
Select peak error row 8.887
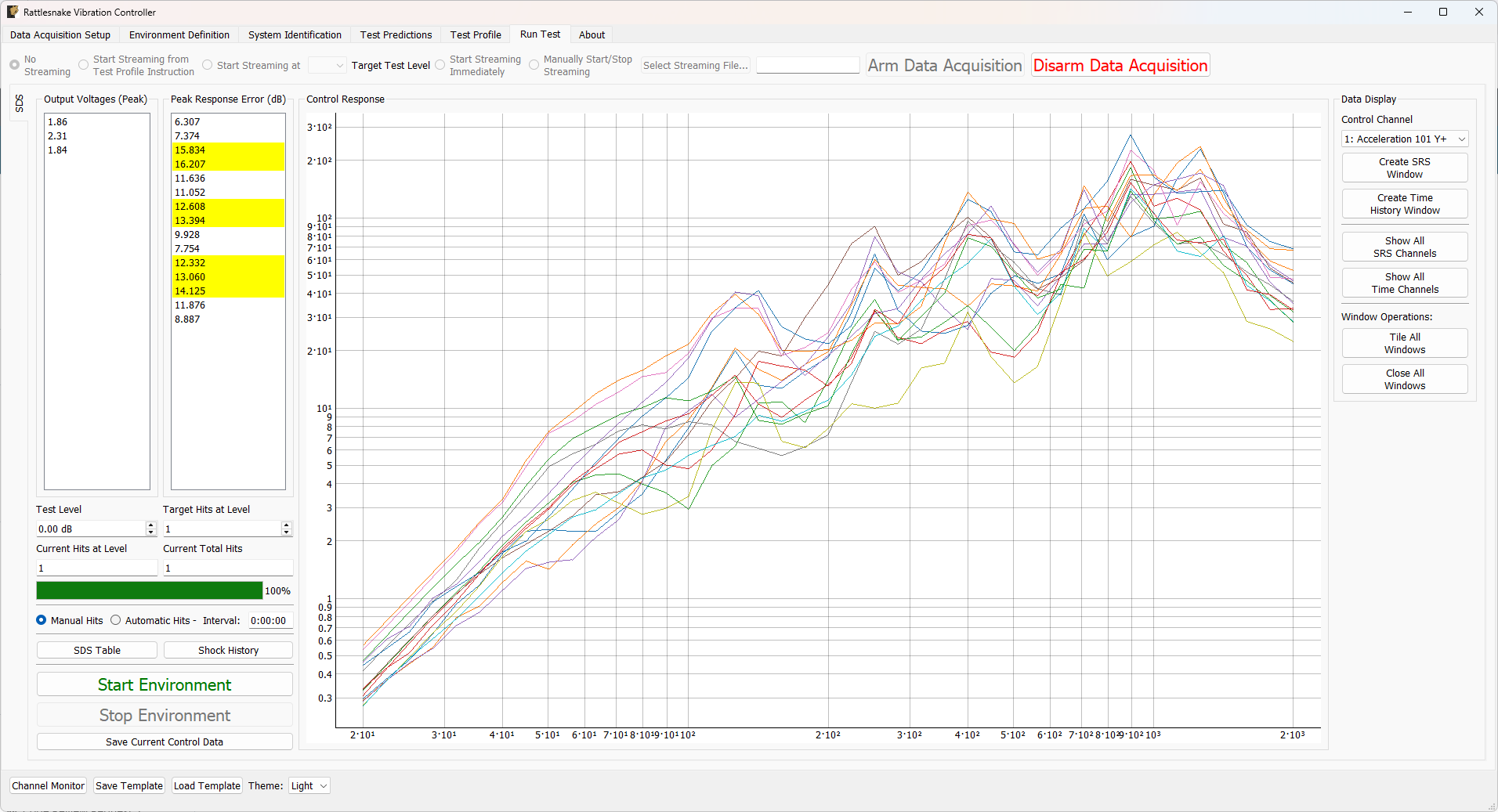point(228,319)
